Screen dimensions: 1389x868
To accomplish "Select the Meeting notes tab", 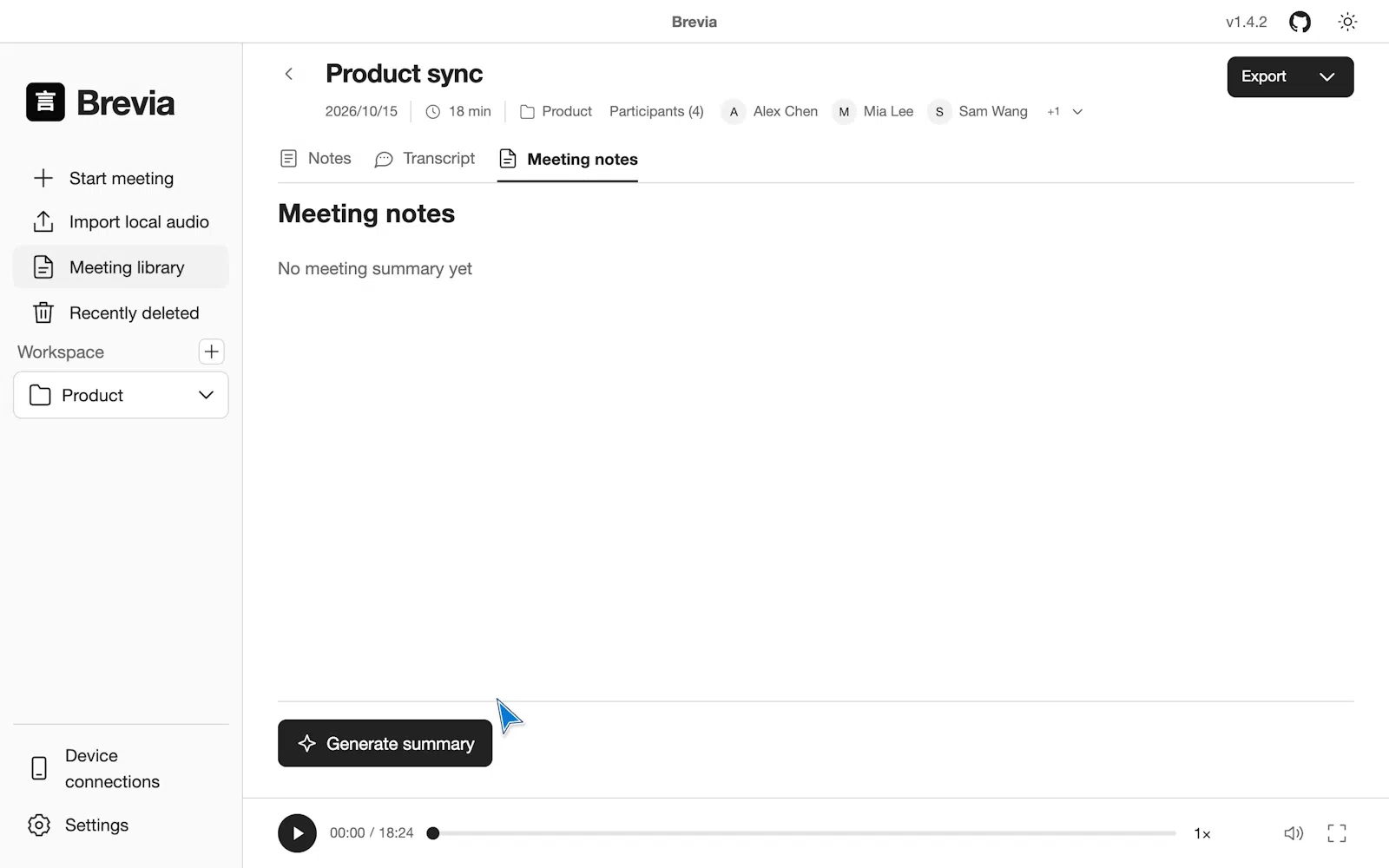I will click(x=568, y=159).
